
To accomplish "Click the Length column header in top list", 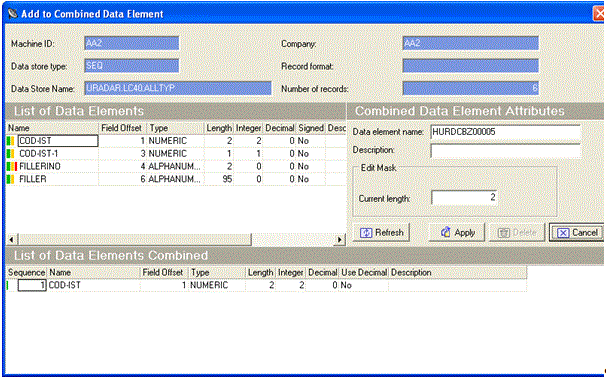I will [x=218, y=128].
